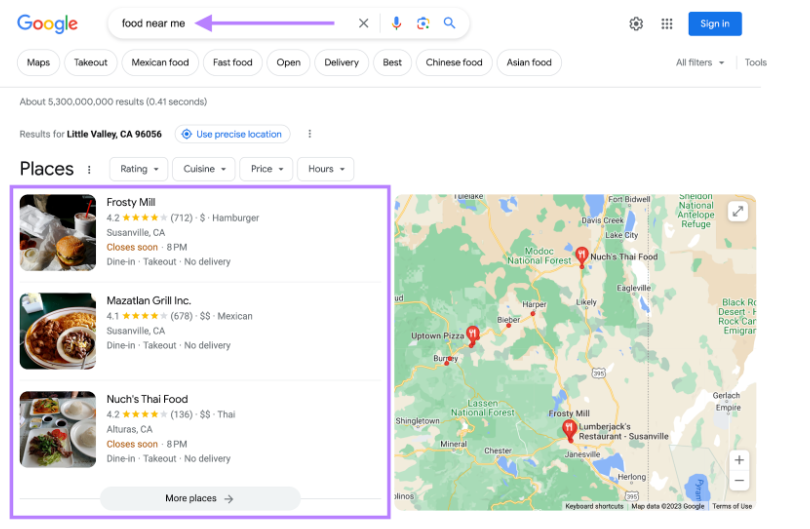This screenshot has width=810, height=529.
Task: Select Lumberjack's Restaurant map pin
Action: point(569,430)
